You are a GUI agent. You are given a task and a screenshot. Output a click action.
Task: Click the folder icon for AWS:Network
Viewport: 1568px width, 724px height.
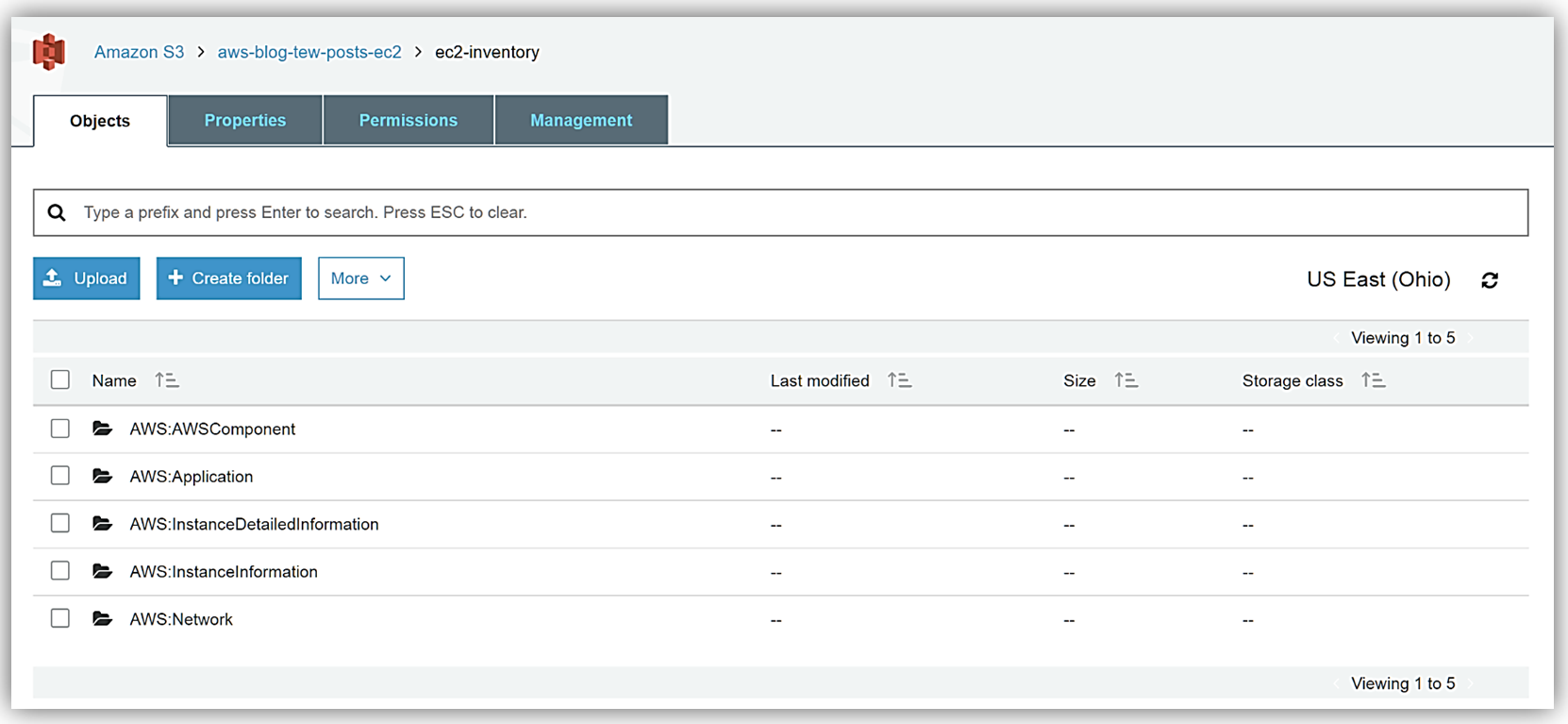coord(103,619)
